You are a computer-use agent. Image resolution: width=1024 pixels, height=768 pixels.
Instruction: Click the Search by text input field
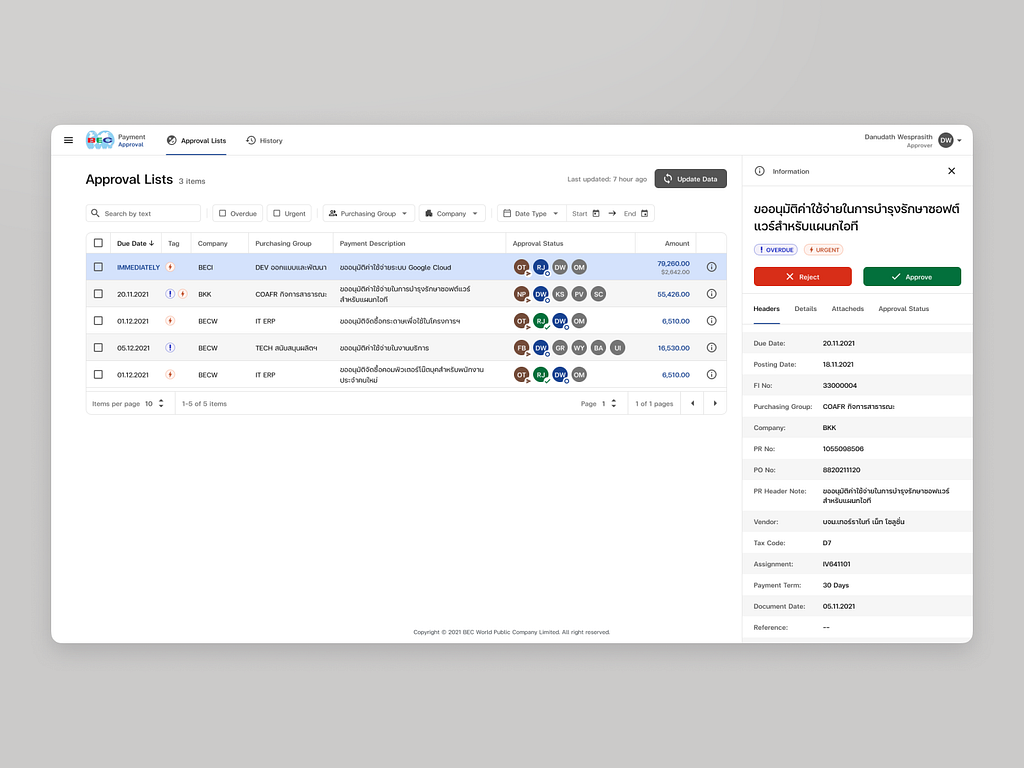click(x=142, y=213)
